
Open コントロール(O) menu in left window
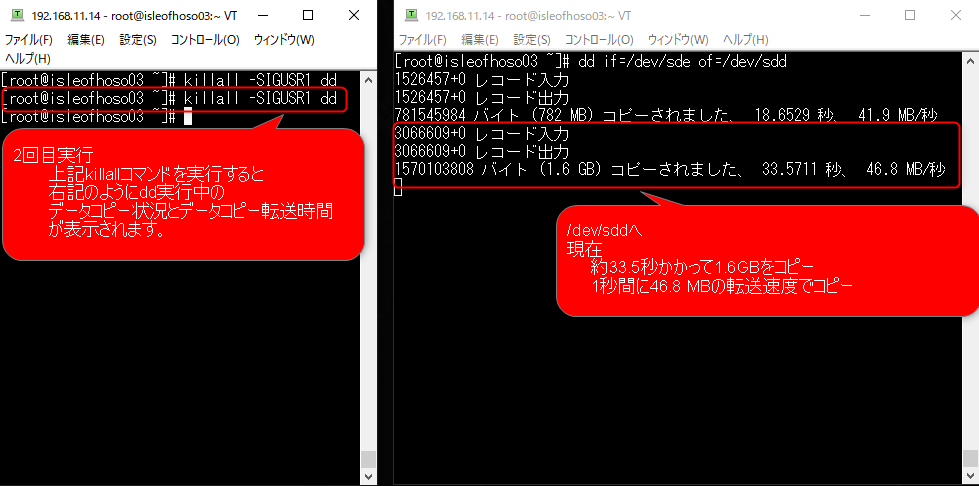click(205, 40)
